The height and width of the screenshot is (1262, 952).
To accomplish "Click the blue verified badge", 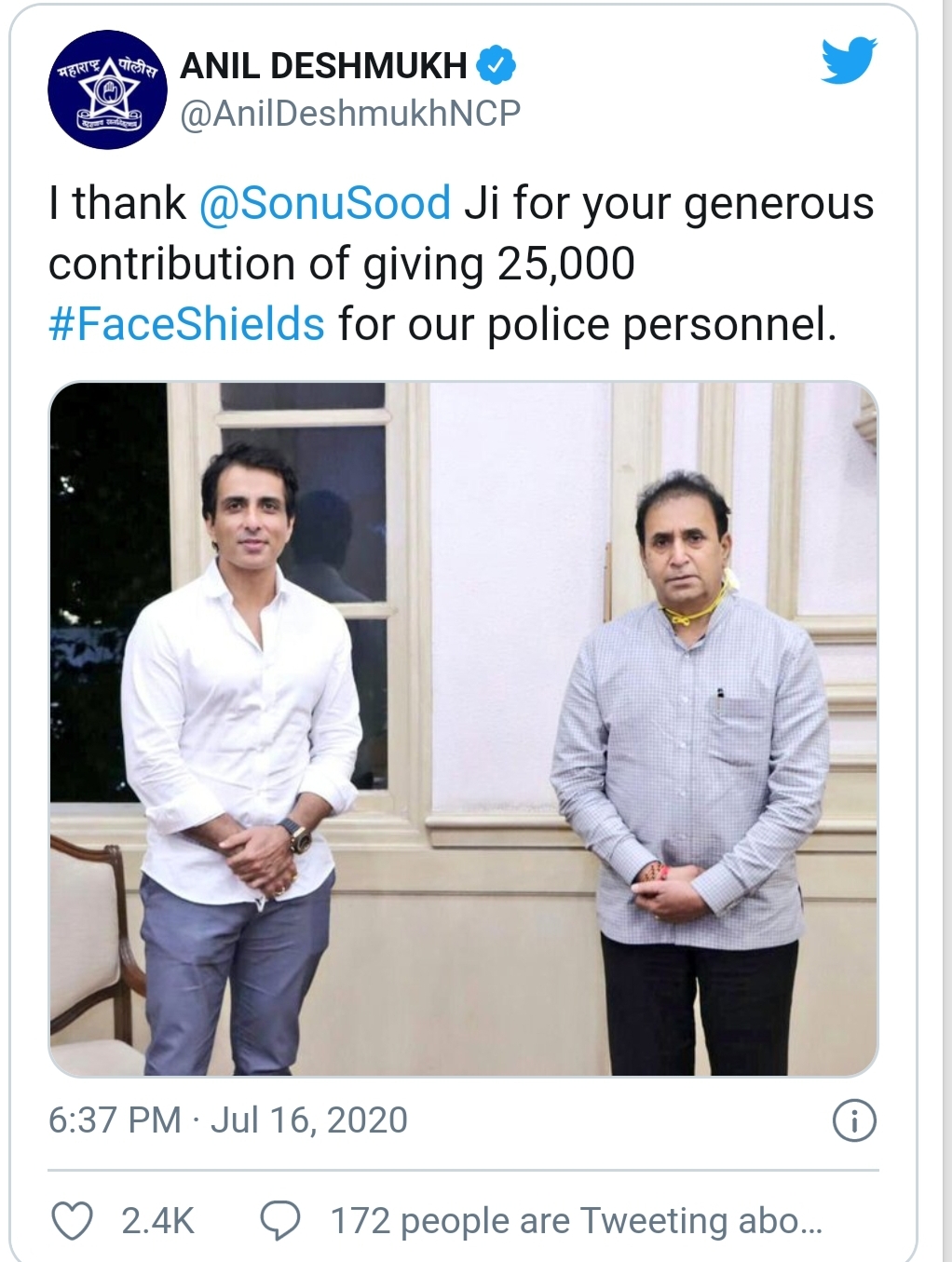I will [x=496, y=65].
